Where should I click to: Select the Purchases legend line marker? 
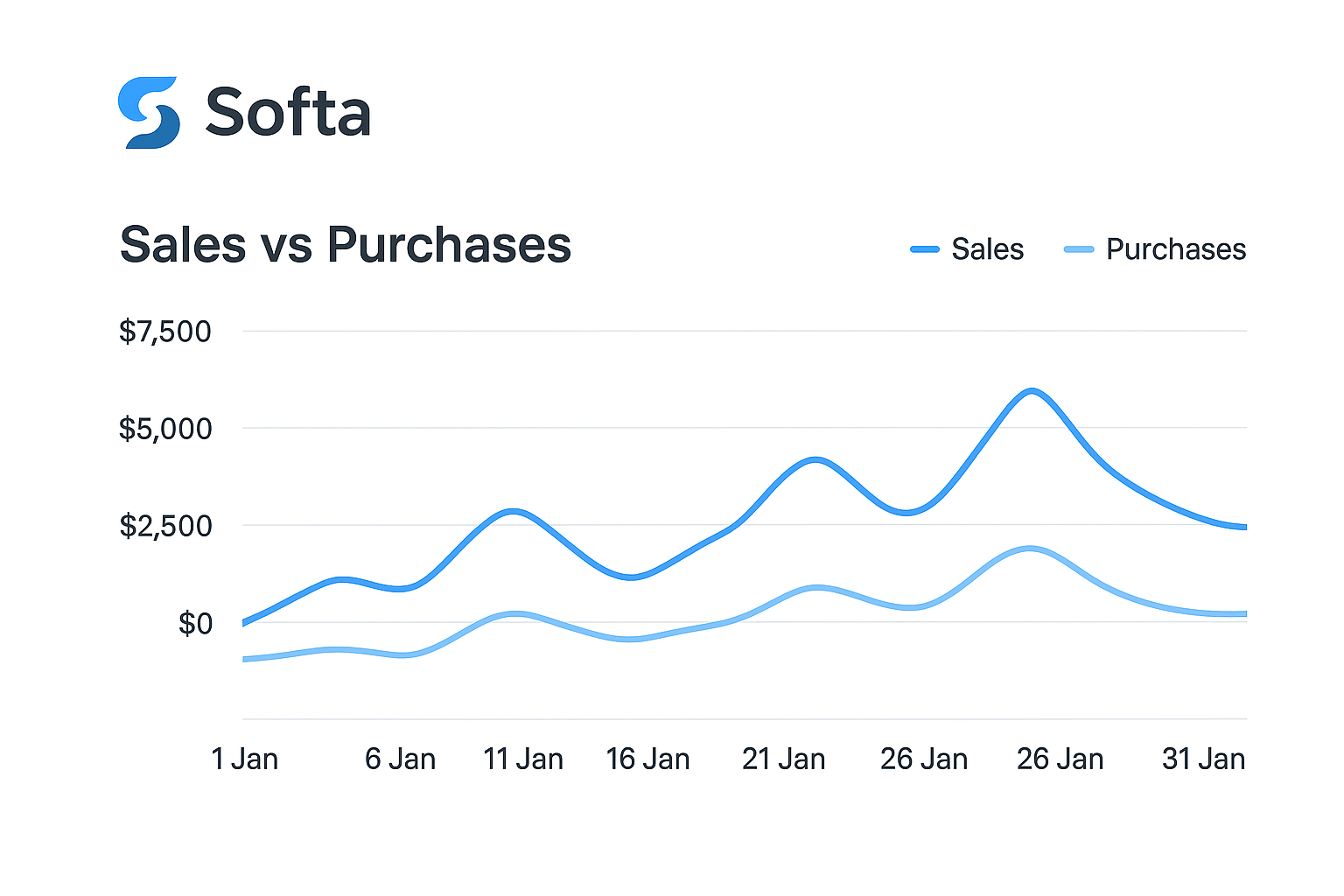tap(1077, 249)
